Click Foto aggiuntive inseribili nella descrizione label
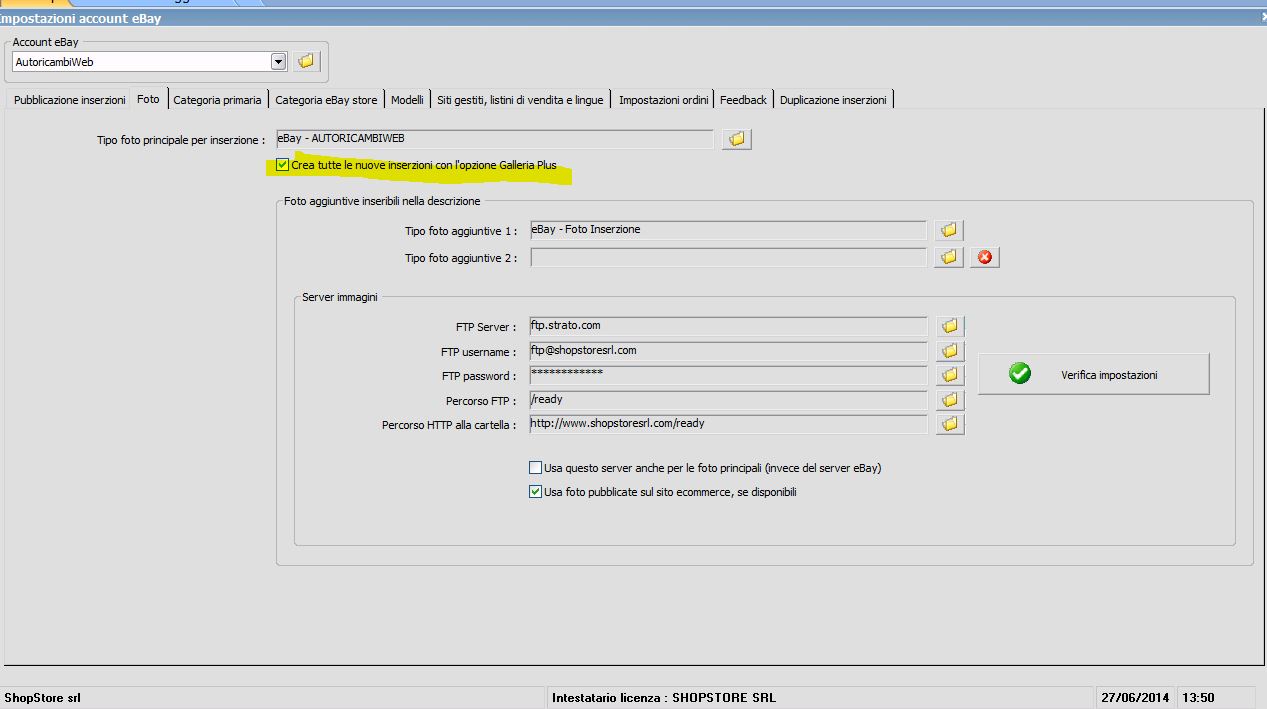The height and width of the screenshot is (709, 1267). [382, 201]
